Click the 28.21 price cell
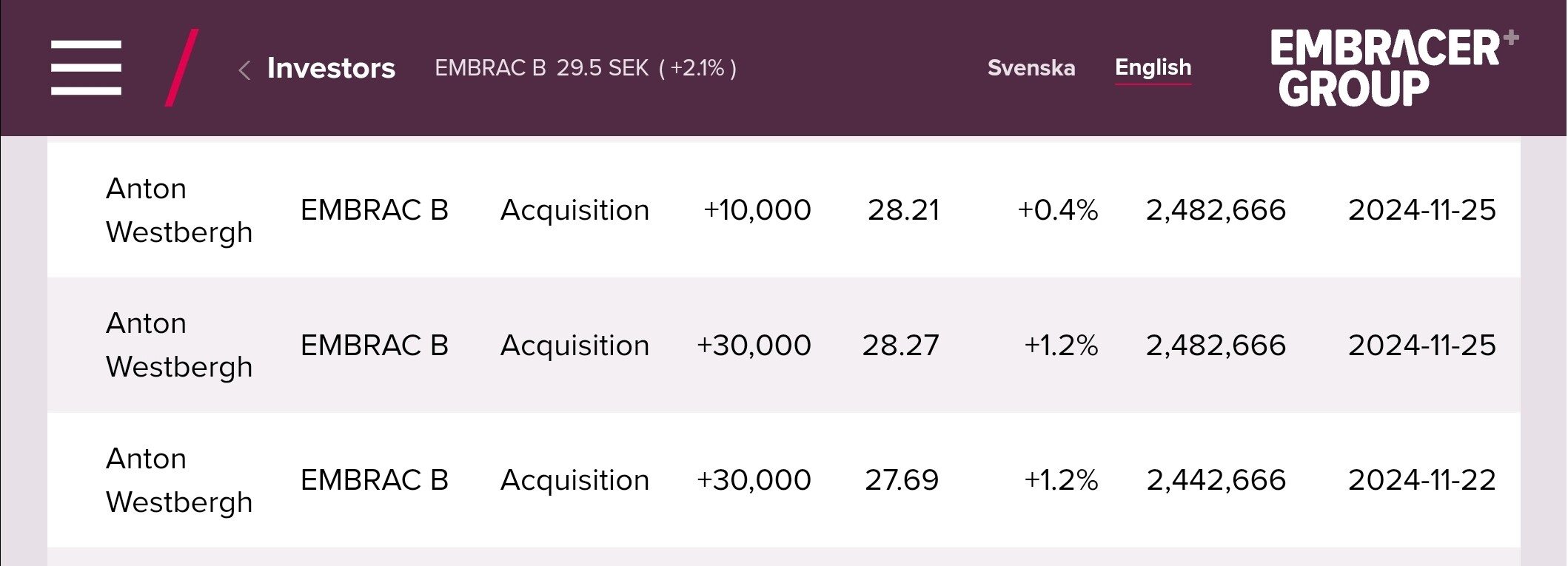The width and height of the screenshot is (1568, 566). (x=903, y=210)
